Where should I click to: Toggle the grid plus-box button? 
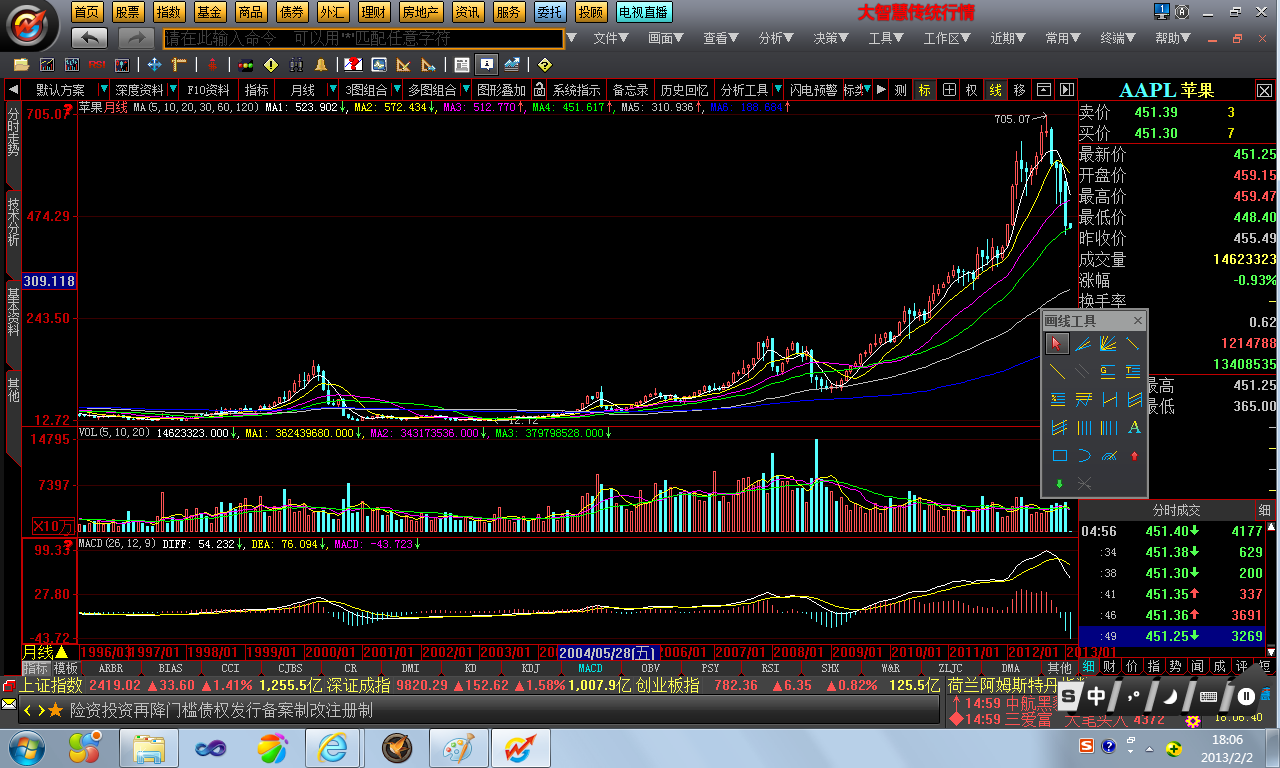click(x=949, y=89)
